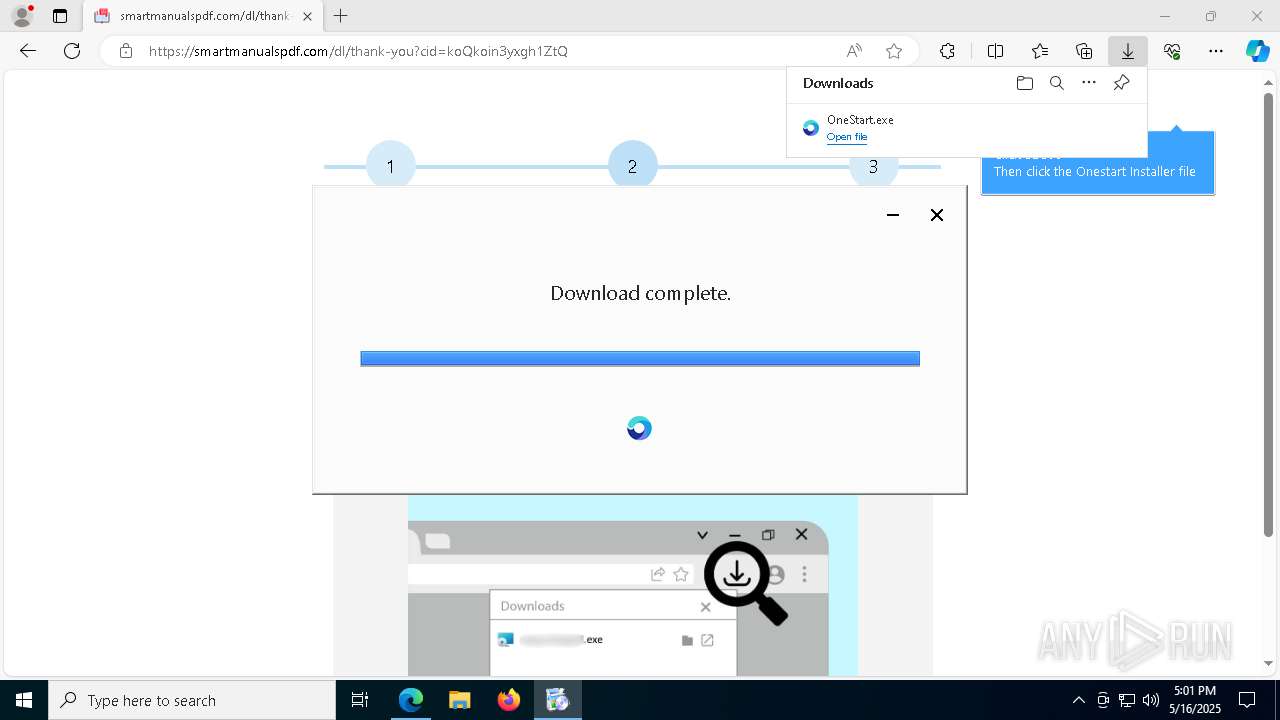Add this page to favorites star
The height and width of the screenshot is (720, 1280).
[894, 51]
